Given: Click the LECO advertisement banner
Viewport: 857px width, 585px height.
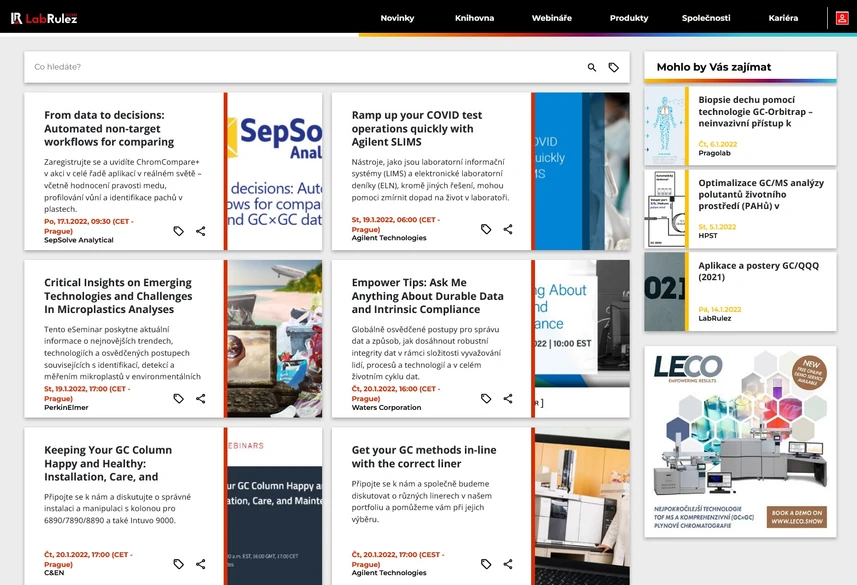Looking at the screenshot, I should [740, 441].
